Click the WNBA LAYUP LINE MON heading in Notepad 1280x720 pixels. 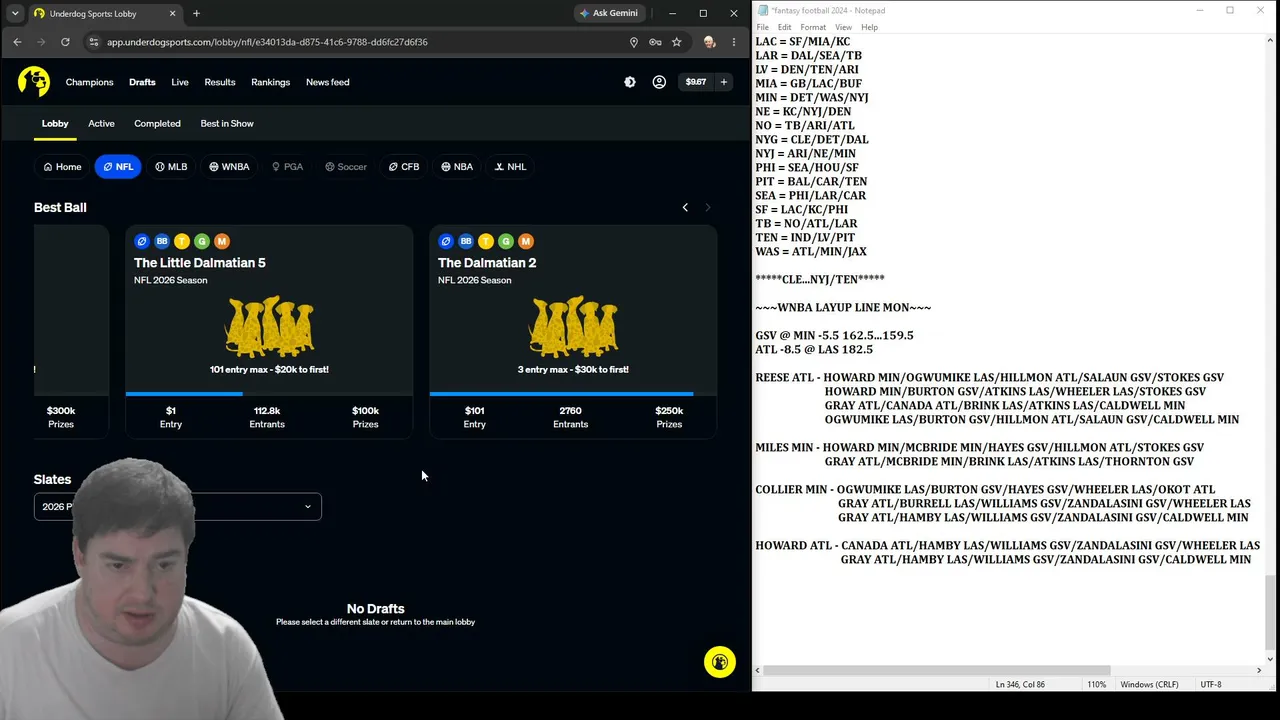(x=843, y=308)
